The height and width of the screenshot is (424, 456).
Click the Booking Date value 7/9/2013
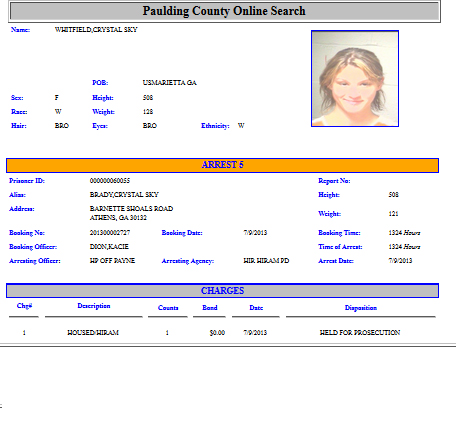[x=255, y=233]
